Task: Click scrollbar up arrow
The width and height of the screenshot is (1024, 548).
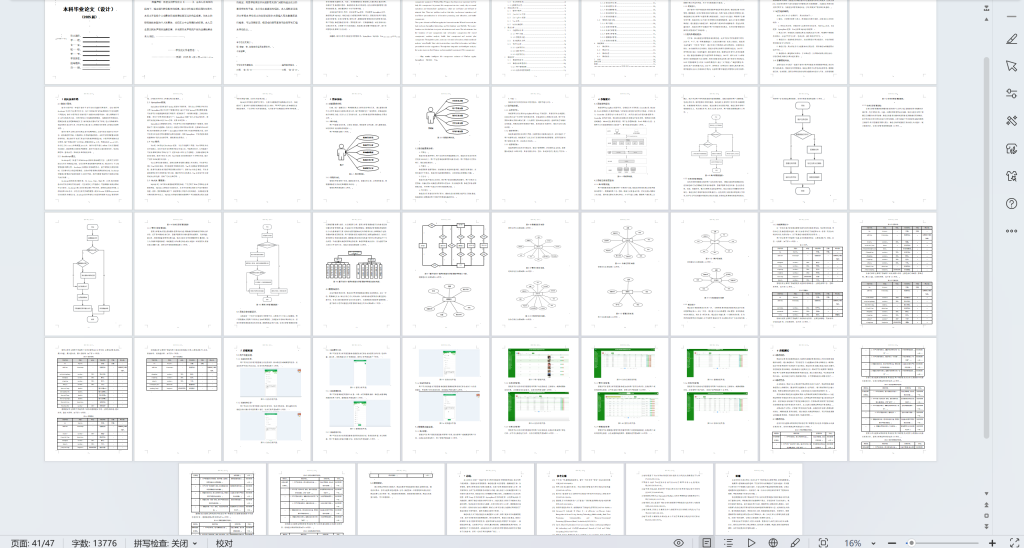Action: click(x=987, y=19)
